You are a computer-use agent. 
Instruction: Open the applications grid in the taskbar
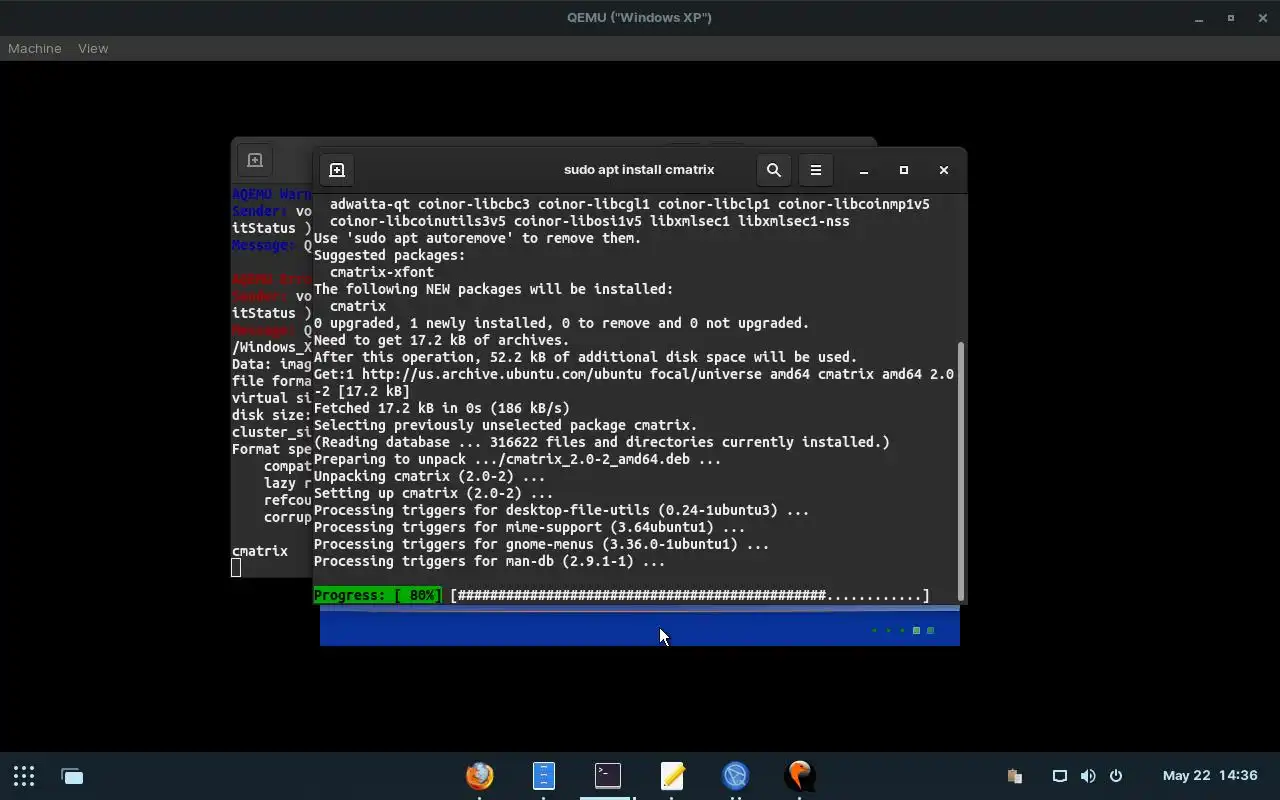click(x=24, y=776)
